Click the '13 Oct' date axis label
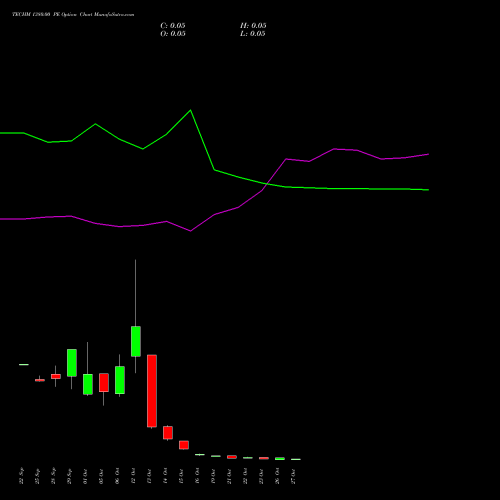Screen dimensions: 500x500 coord(150,476)
